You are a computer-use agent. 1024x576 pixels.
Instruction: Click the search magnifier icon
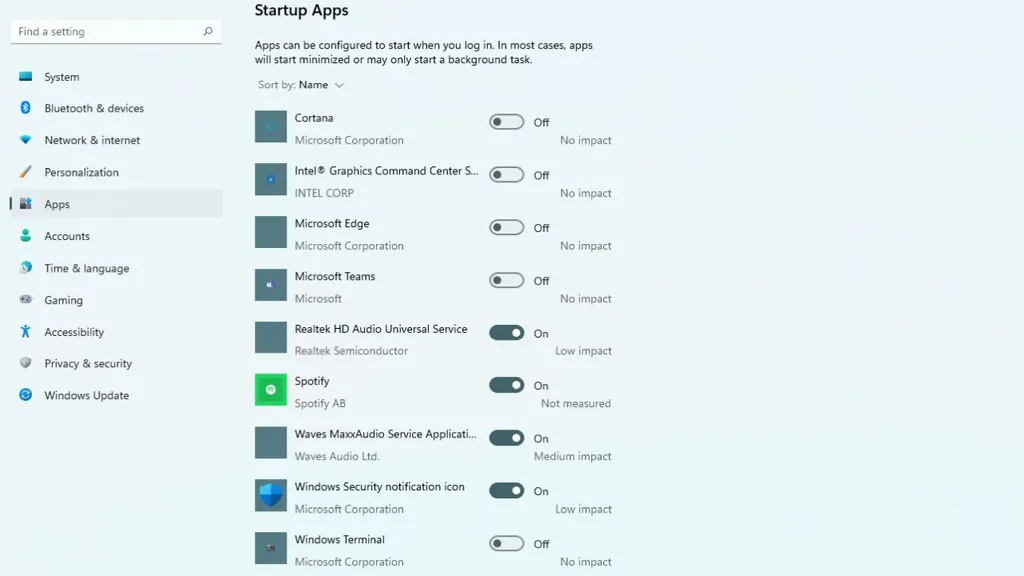click(208, 32)
